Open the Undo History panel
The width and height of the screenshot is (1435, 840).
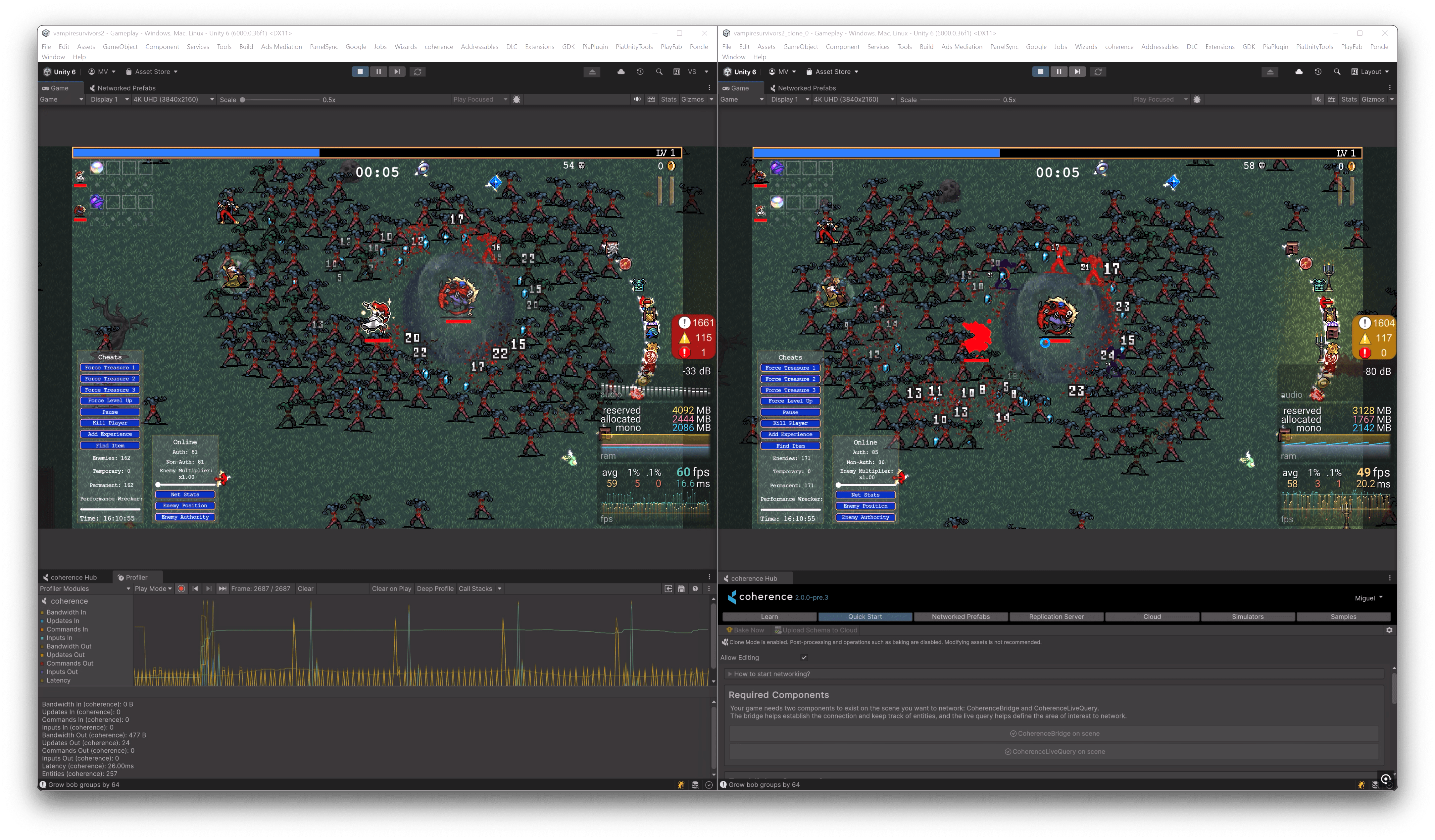(x=639, y=72)
